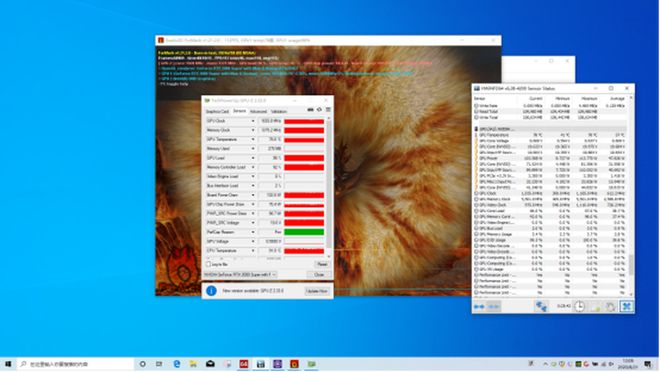Click the HWiNFO network computers icon
This screenshot has height=372, width=660.
point(541,306)
